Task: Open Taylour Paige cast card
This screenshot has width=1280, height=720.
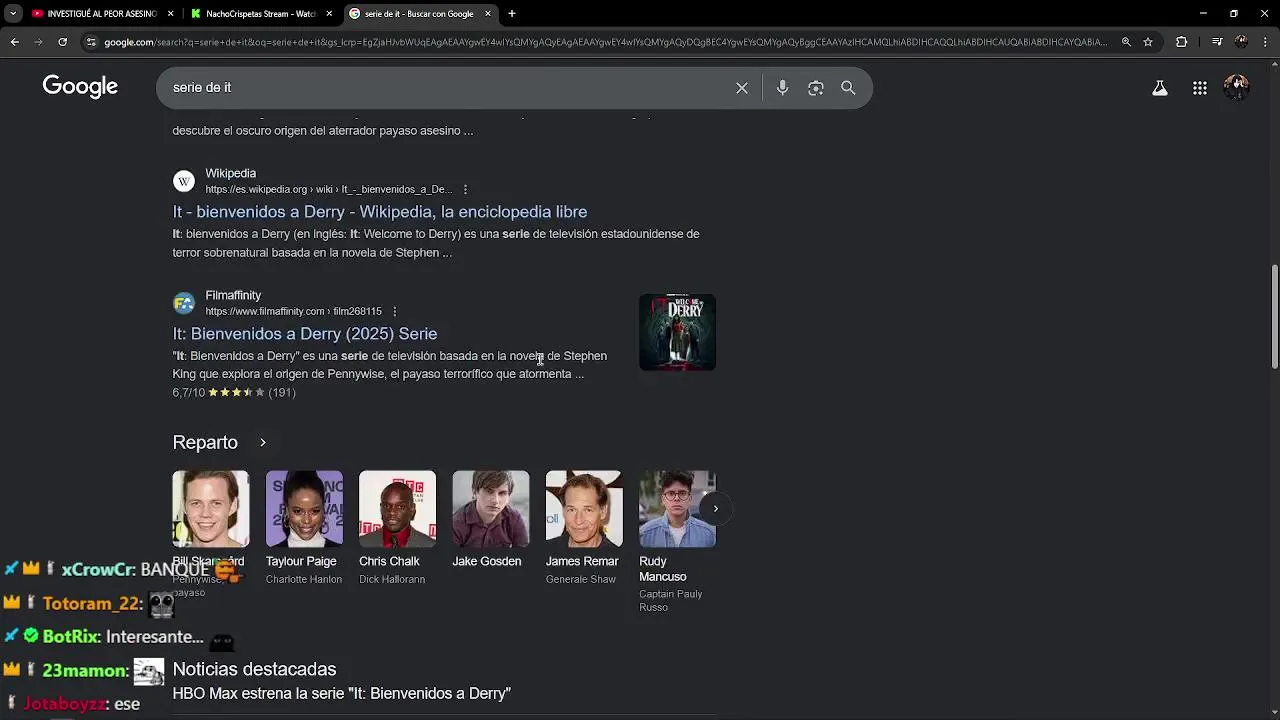Action: click(x=304, y=528)
